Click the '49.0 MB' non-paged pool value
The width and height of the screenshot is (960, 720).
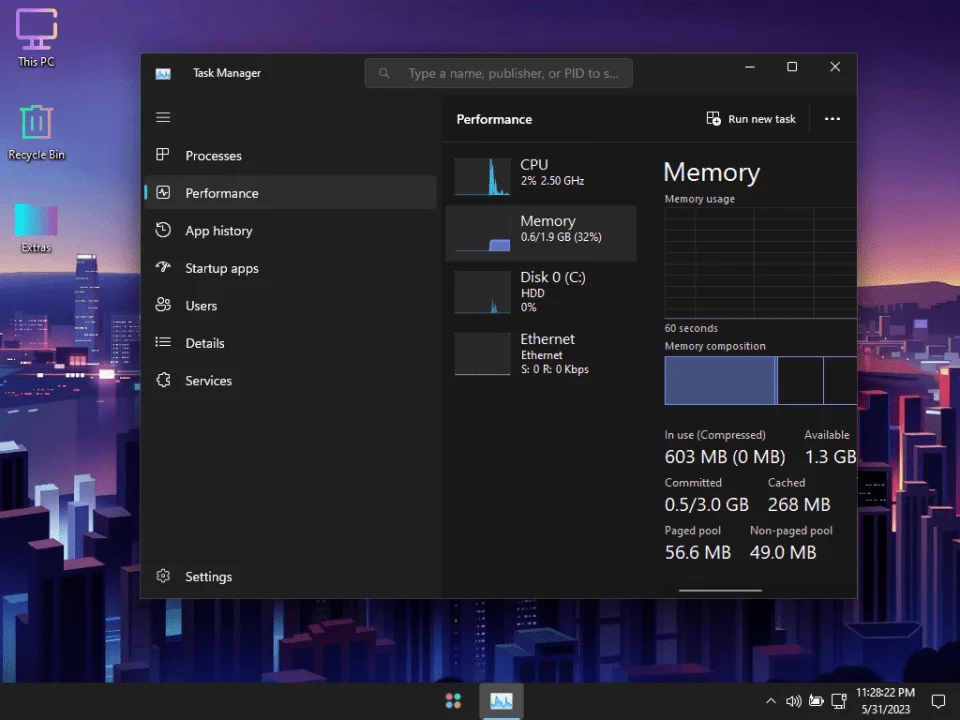783,552
